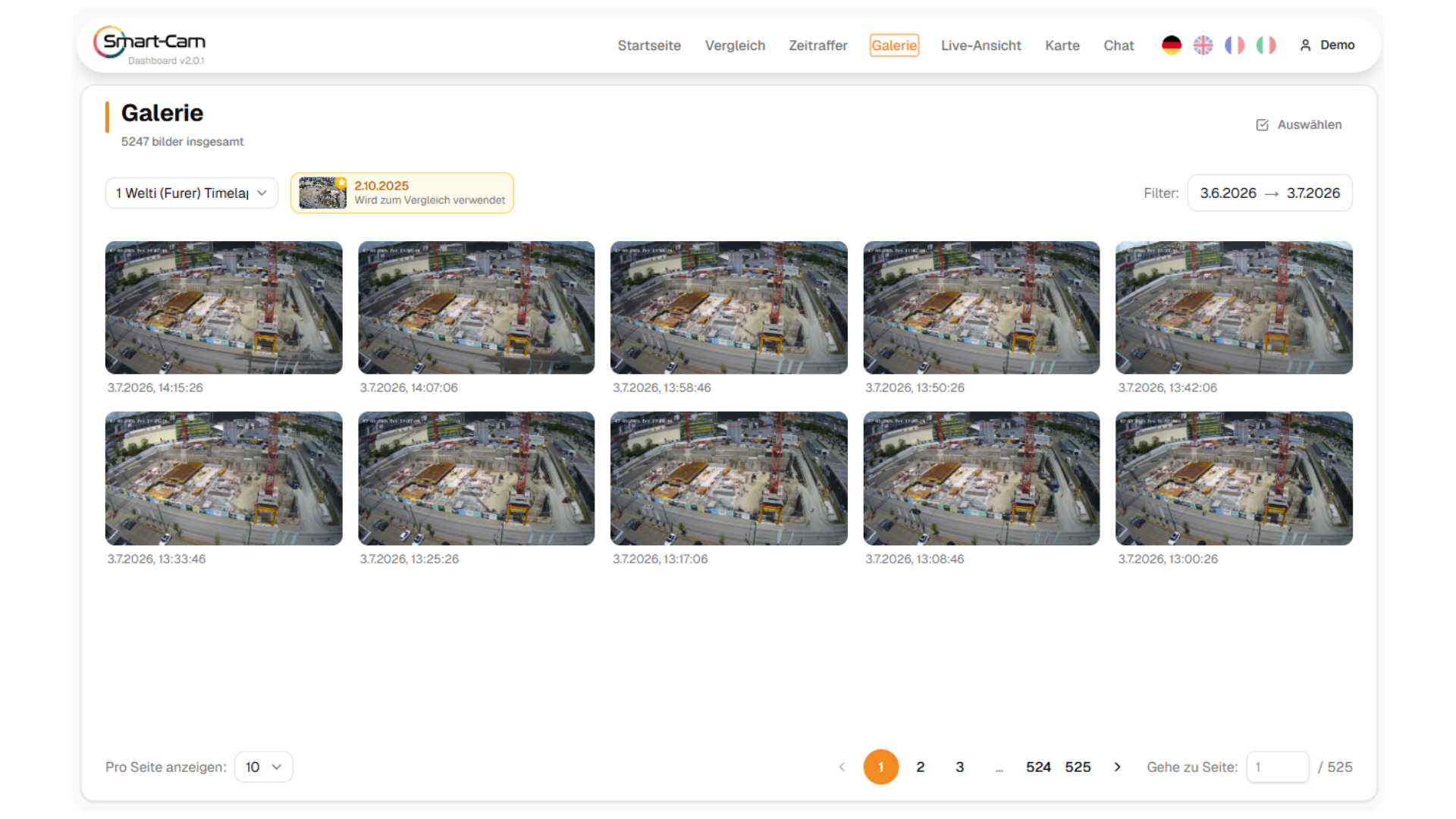The image size is (1456, 819).
Task: Open Chat in navigation
Action: [x=1119, y=45]
